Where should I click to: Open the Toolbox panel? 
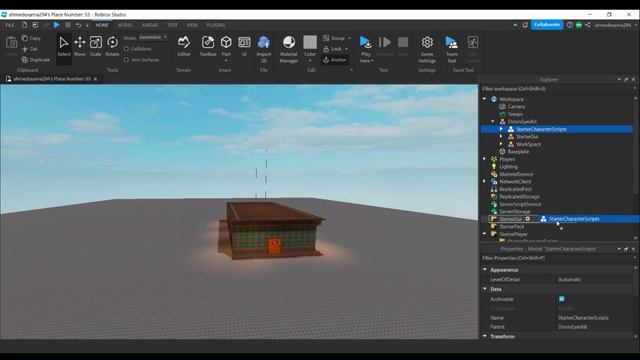point(208,47)
